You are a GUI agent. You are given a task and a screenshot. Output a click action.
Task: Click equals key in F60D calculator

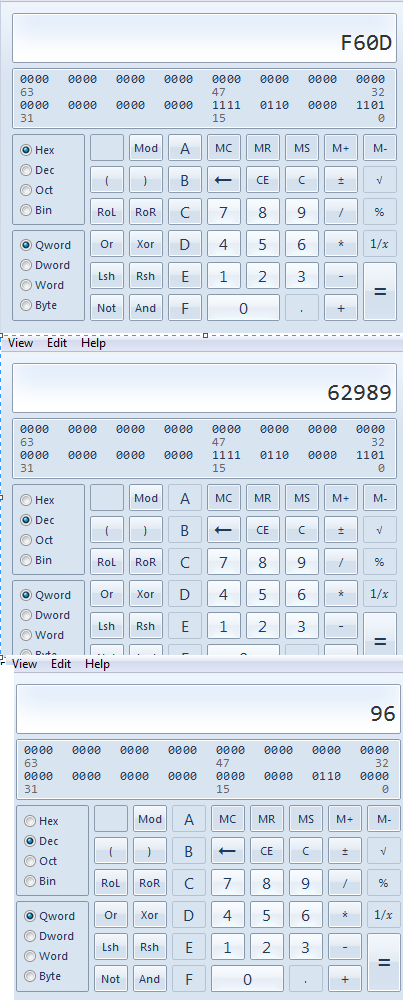(x=379, y=291)
